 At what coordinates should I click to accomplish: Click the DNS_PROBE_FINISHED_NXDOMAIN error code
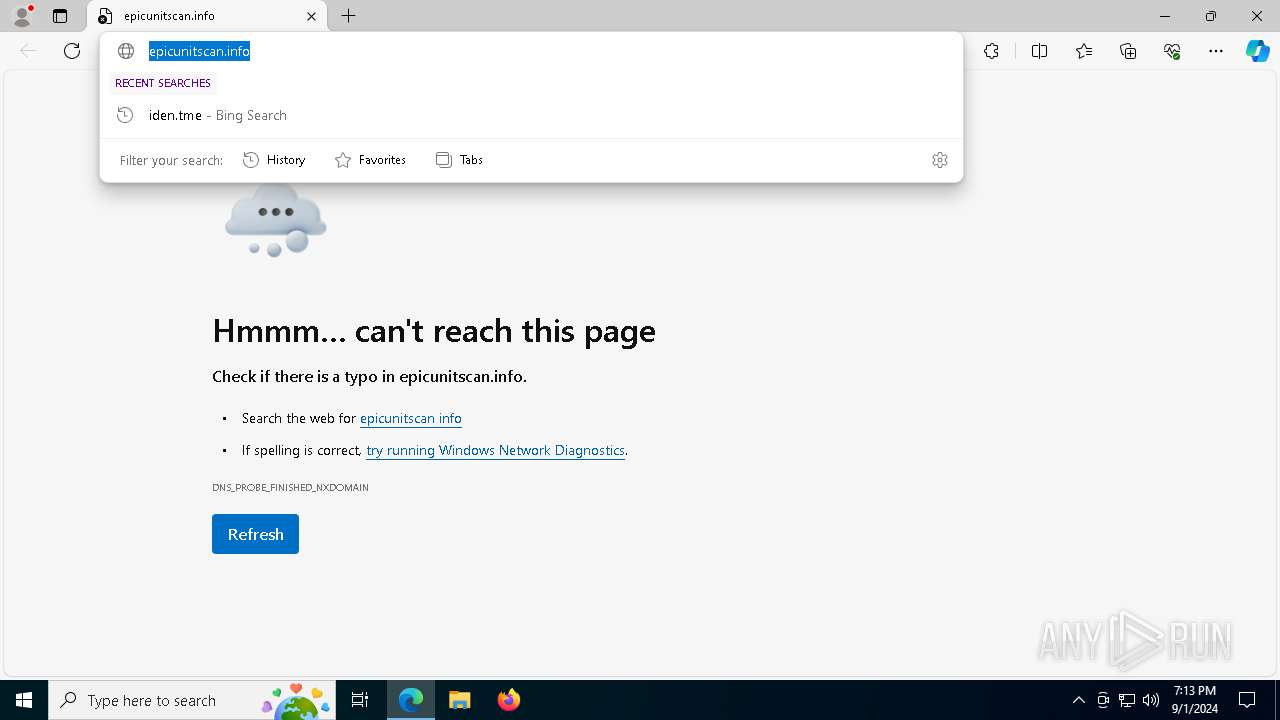point(290,488)
